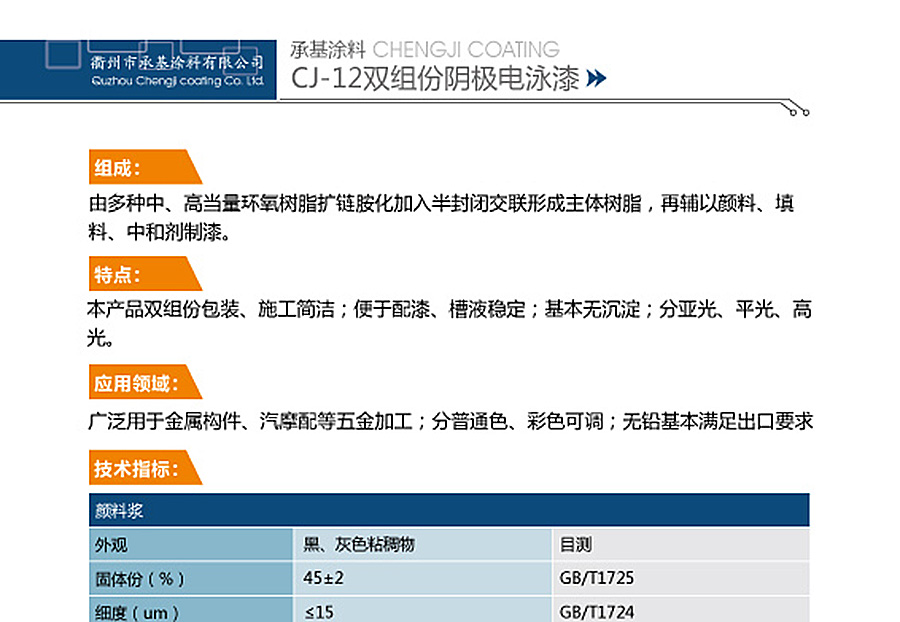Click the orange 应用领域 section label
Image resolution: width=900 pixels, height=622 pixels.
[x=145, y=382]
